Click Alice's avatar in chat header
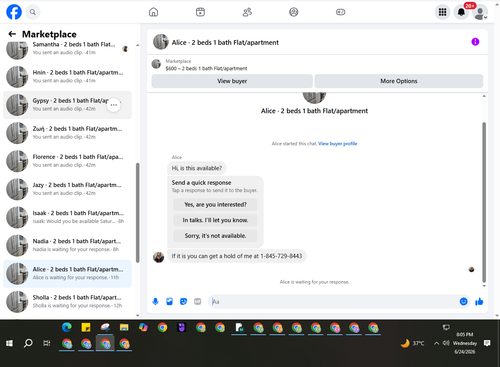Image resolution: width=500 pixels, height=367 pixels. pyautogui.click(x=161, y=42)
